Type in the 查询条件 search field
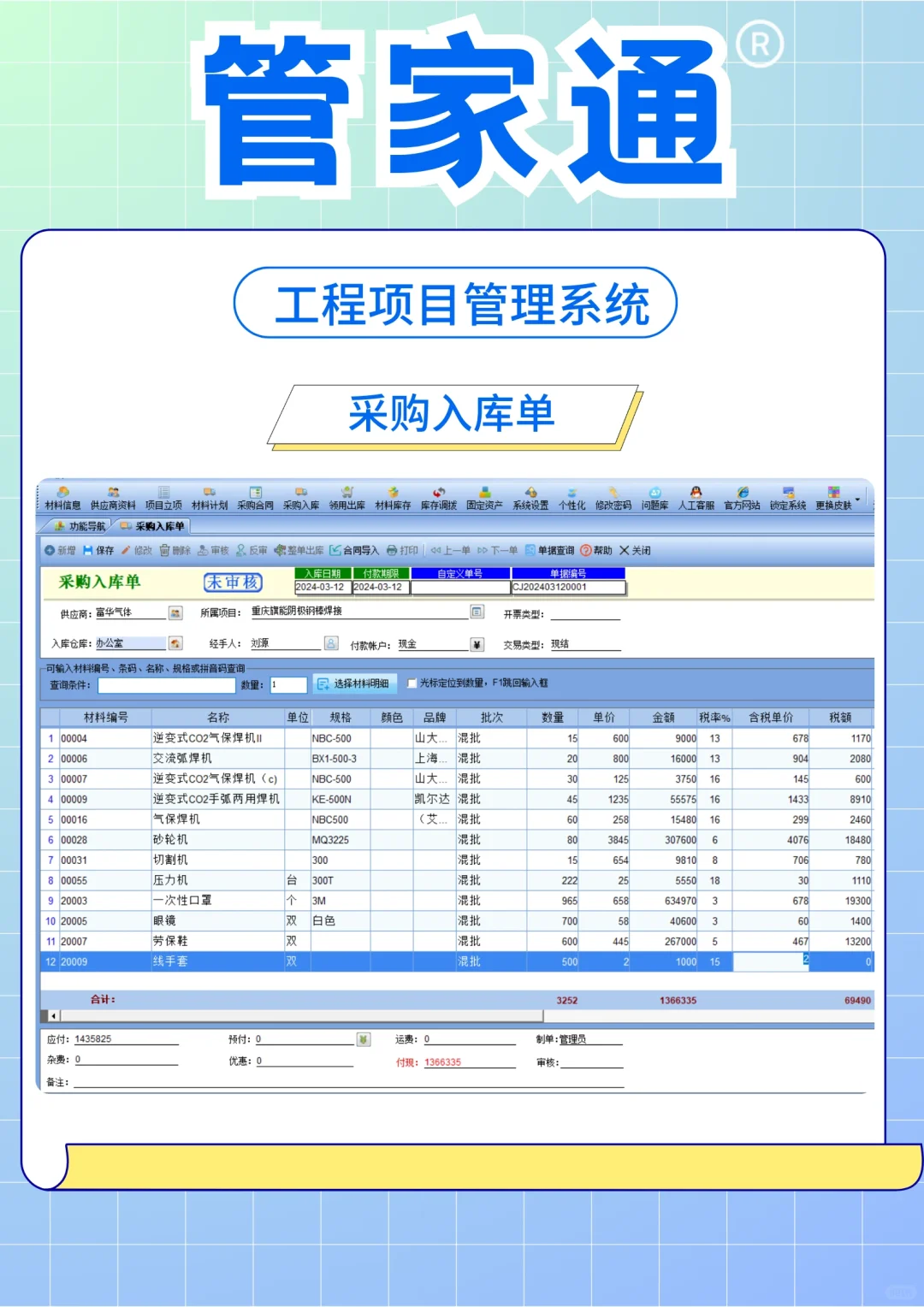 tap(164, 684)
